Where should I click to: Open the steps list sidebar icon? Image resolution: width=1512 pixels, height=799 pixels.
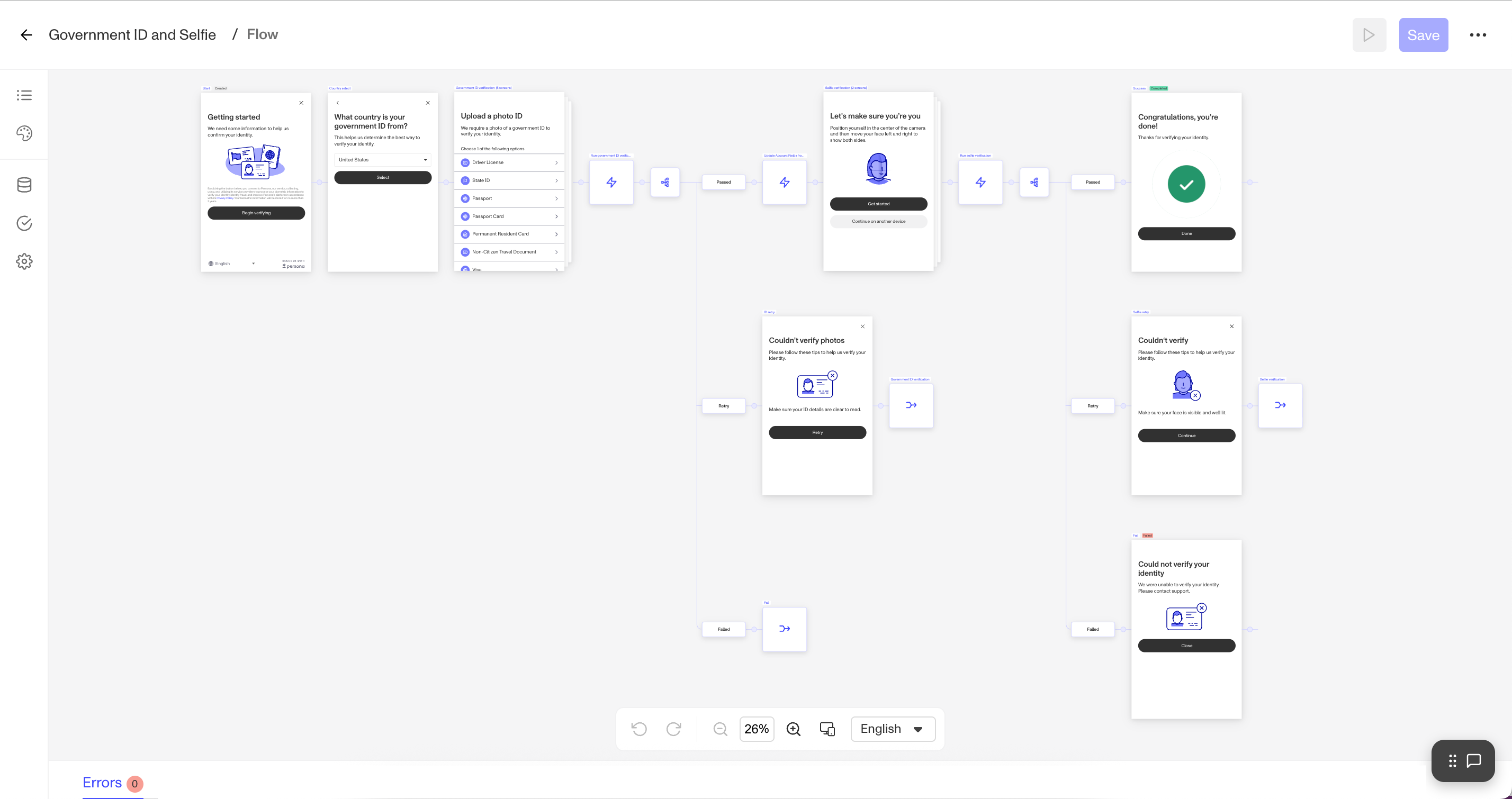24,95
